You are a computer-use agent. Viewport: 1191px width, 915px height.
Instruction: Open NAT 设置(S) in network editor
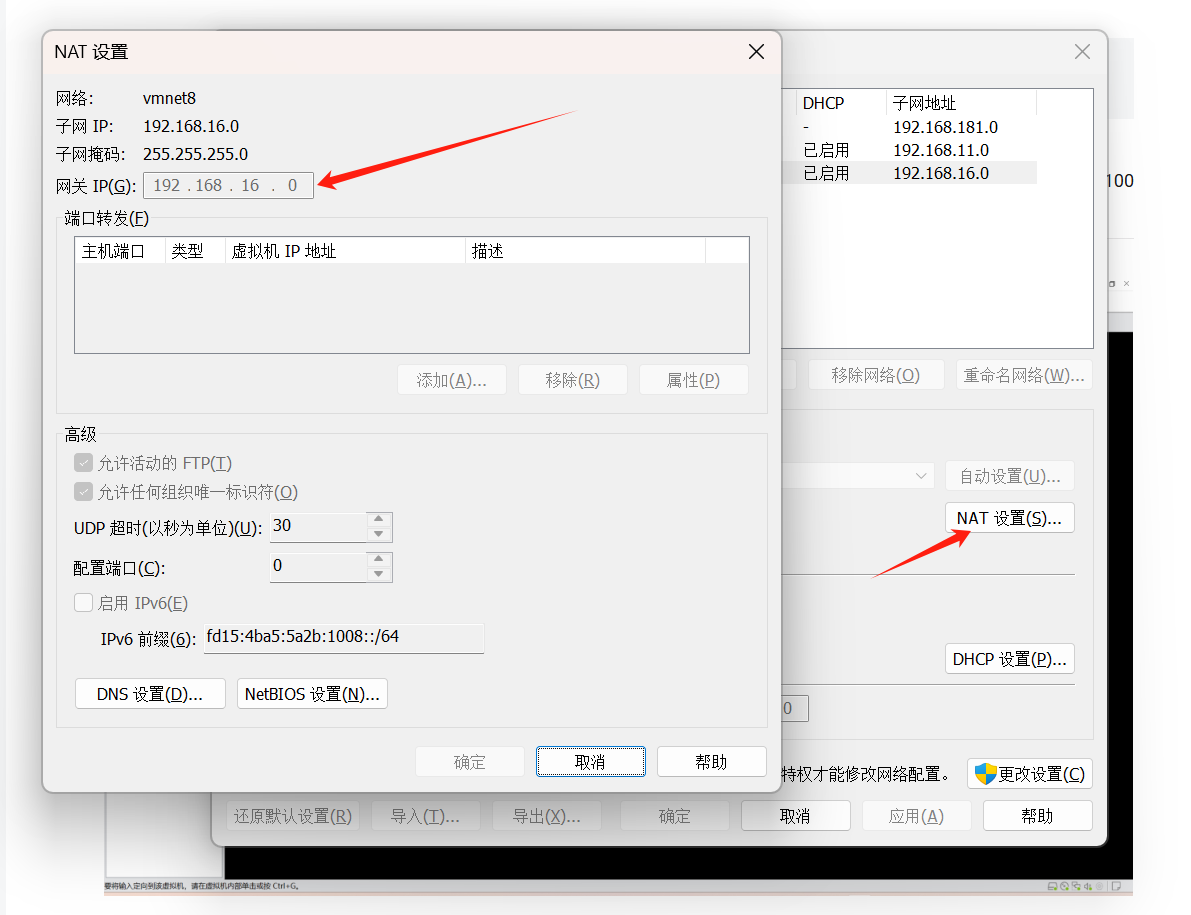coord(1009,518)
